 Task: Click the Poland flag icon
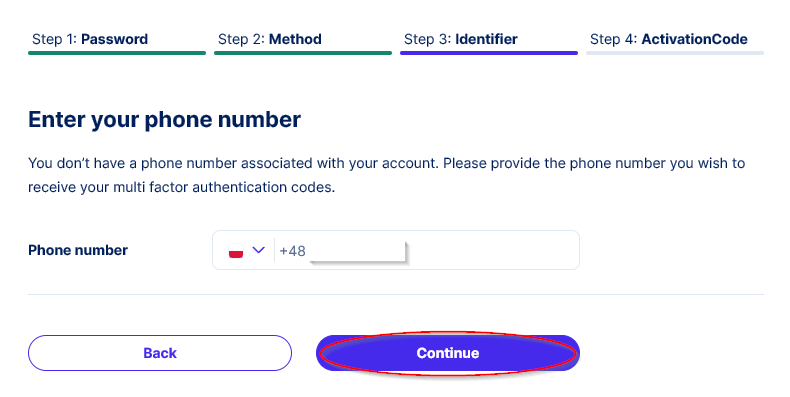point(236,250)
